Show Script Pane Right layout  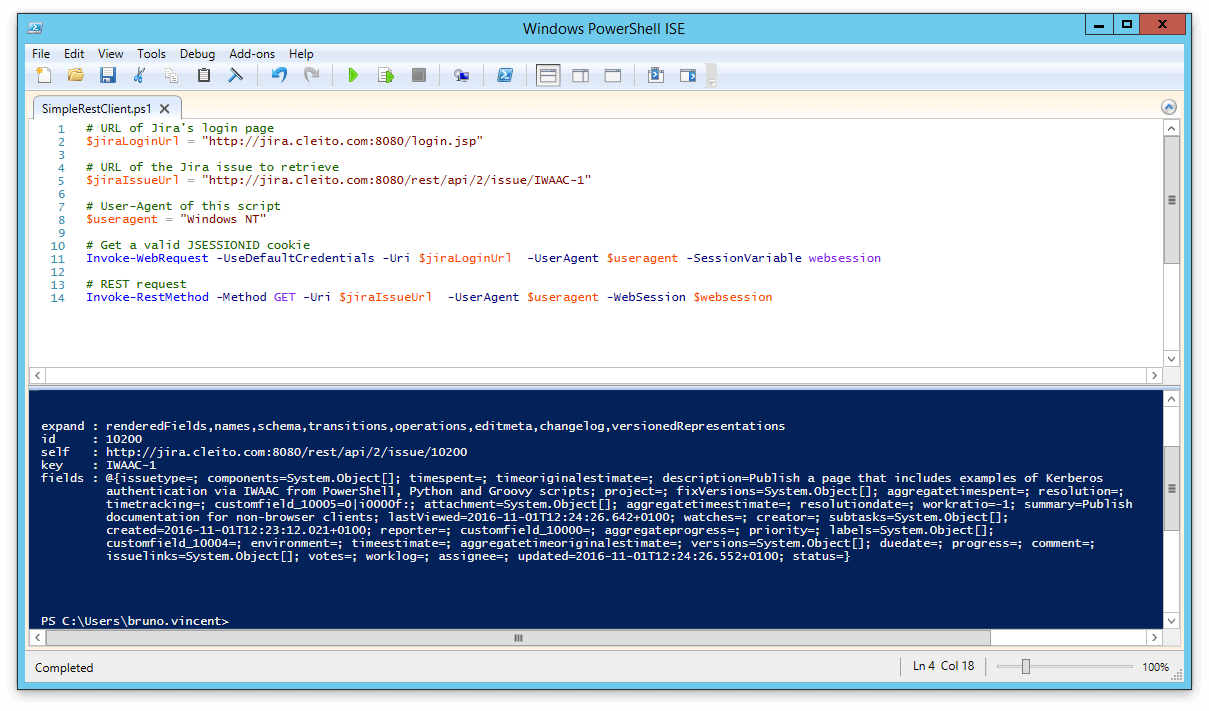[580, 75]
